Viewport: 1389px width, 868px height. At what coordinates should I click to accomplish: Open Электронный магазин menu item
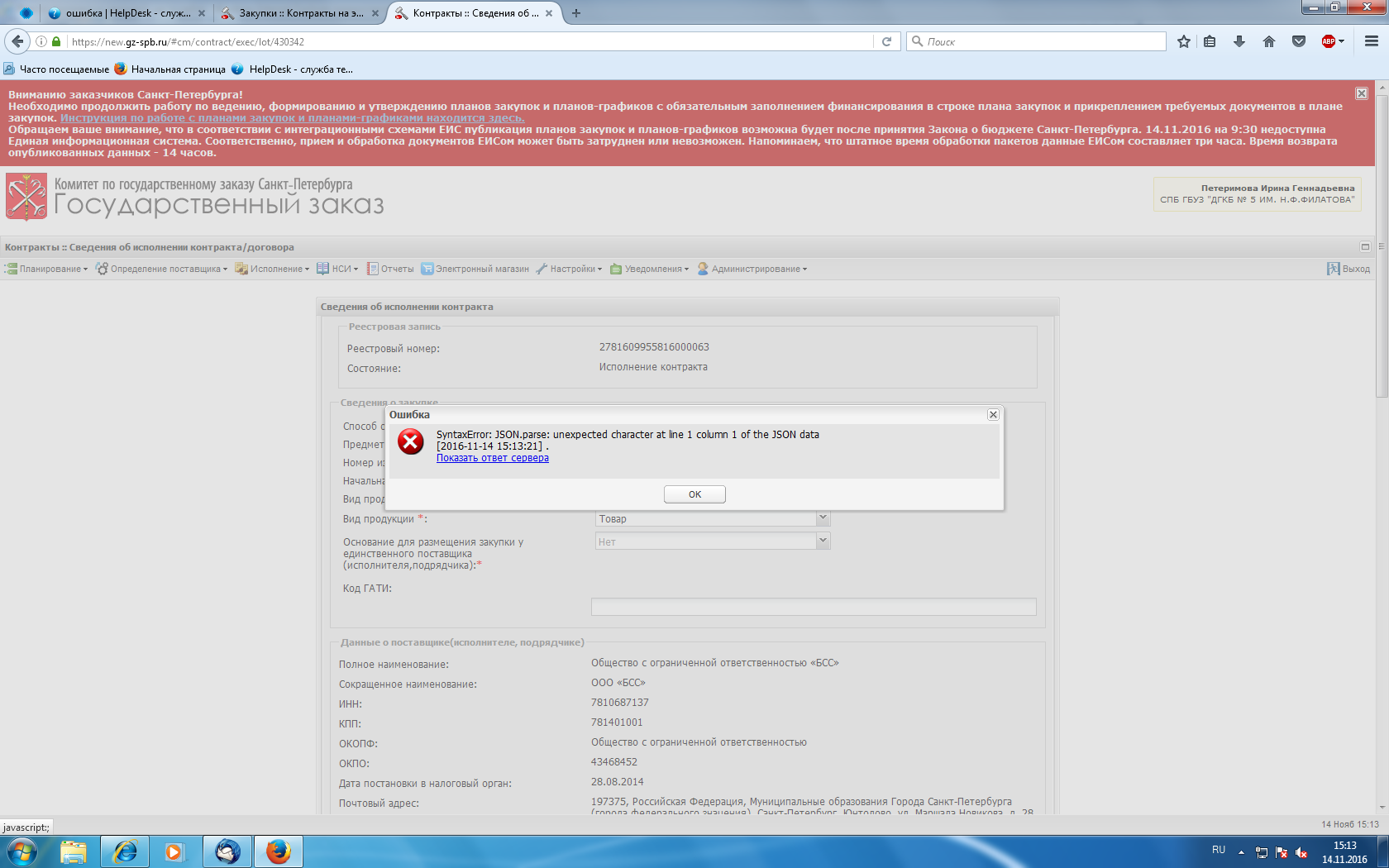(x=475, y=269)
